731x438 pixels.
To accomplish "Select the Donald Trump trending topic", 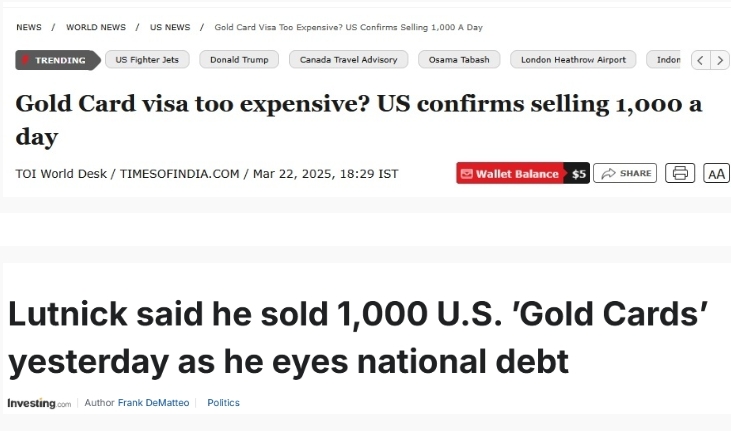I will 240,60.
